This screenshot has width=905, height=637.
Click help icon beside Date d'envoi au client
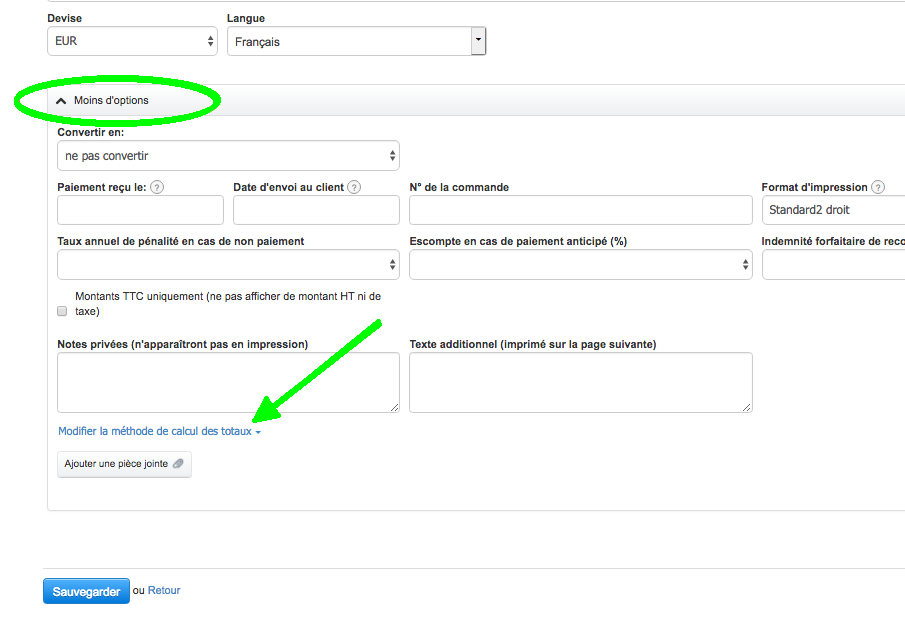354,187
